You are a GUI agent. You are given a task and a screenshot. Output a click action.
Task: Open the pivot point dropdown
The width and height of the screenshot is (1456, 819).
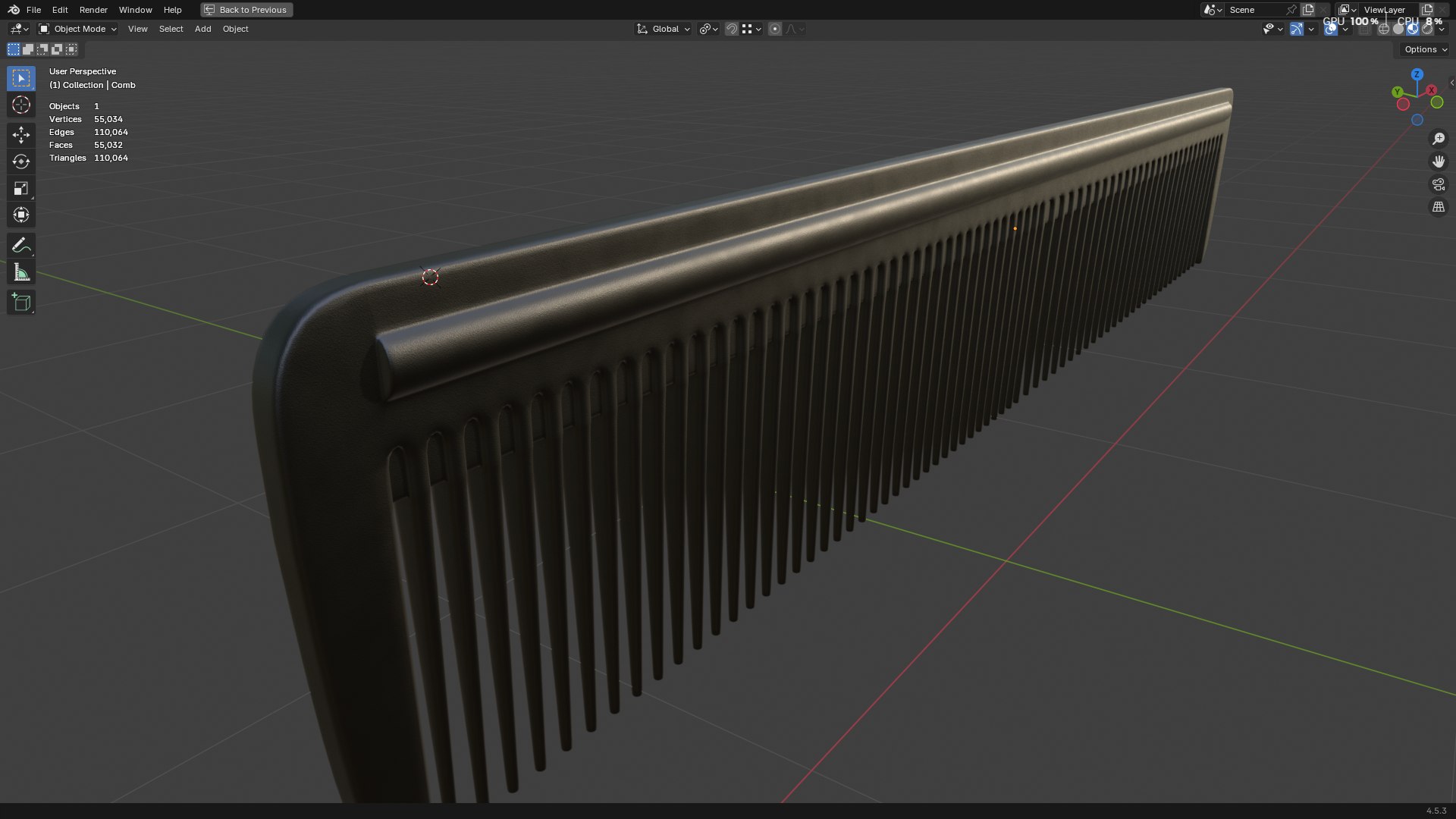pyautogui.click(x=708, y=29)
